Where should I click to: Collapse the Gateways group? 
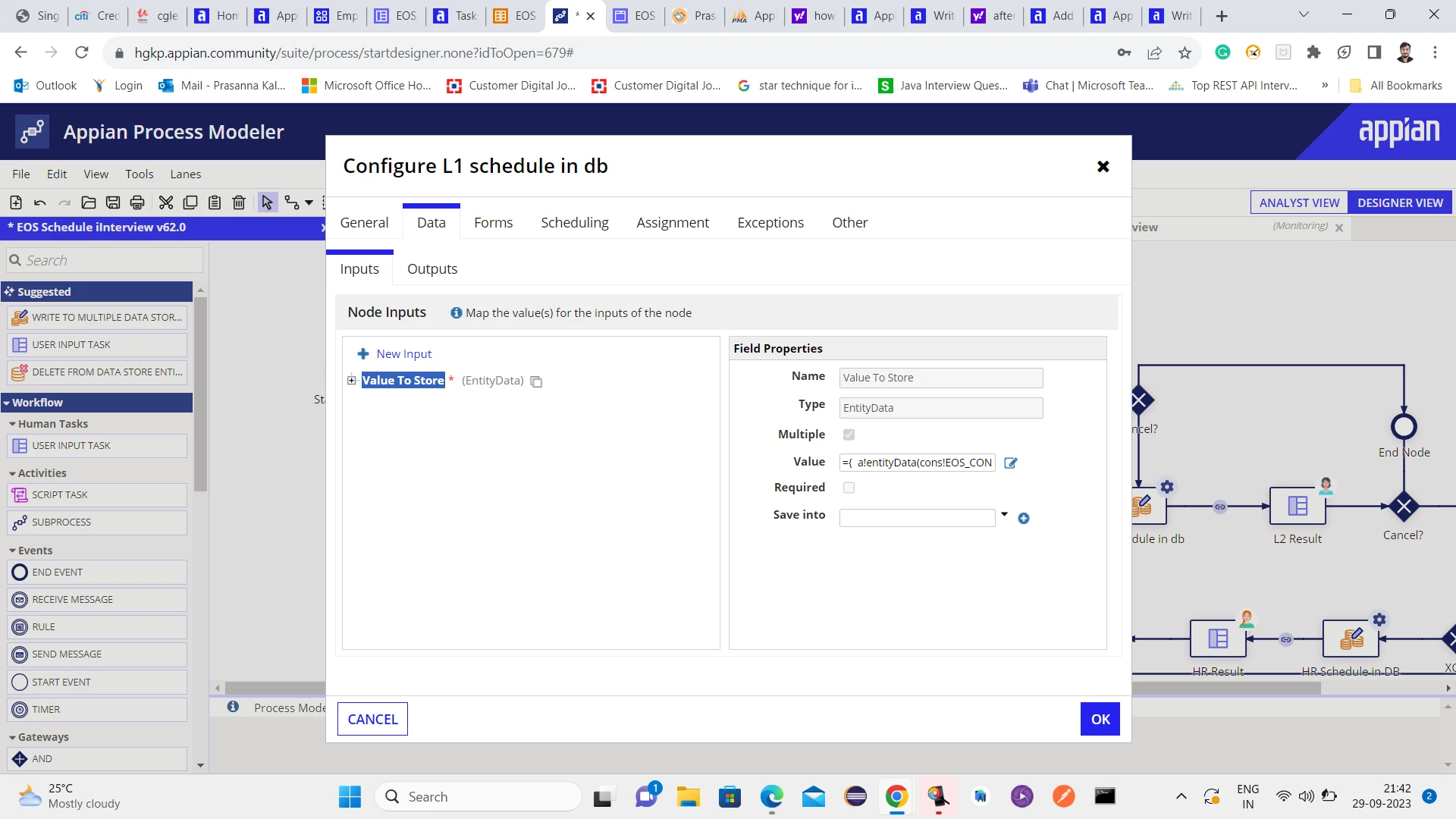(x=12, y=737)
